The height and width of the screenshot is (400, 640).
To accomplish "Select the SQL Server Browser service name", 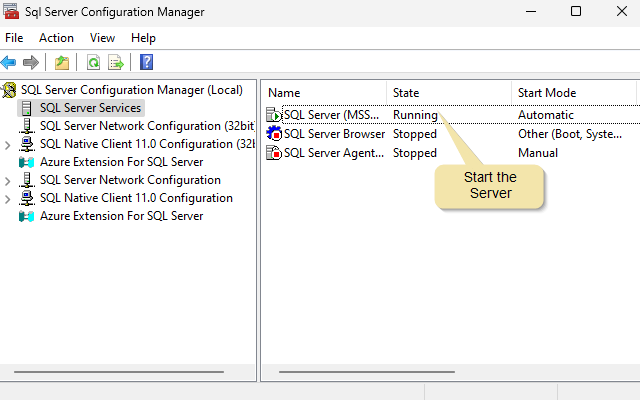I will [x=334, y=134].
